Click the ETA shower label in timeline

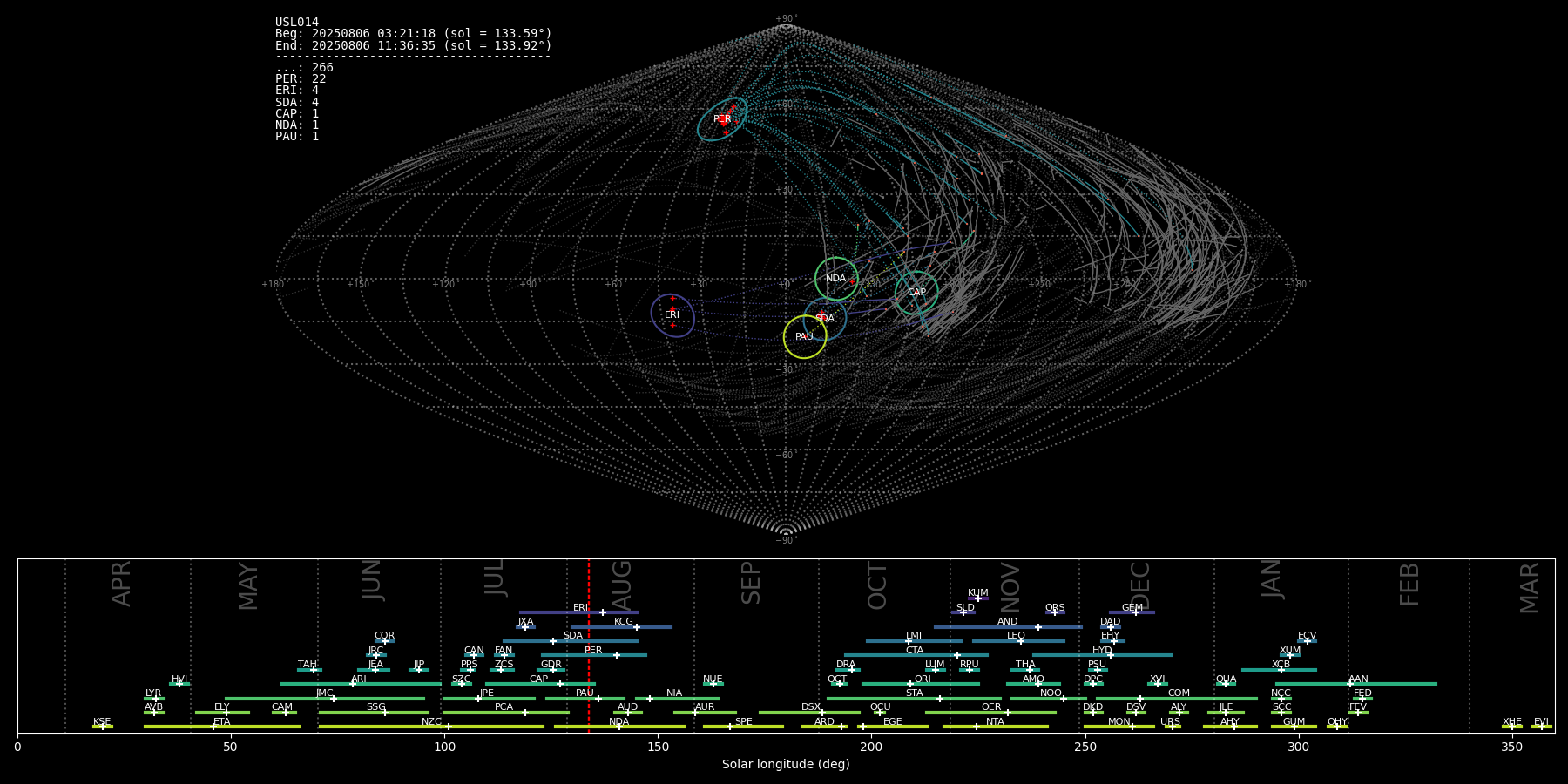point(222,722)
